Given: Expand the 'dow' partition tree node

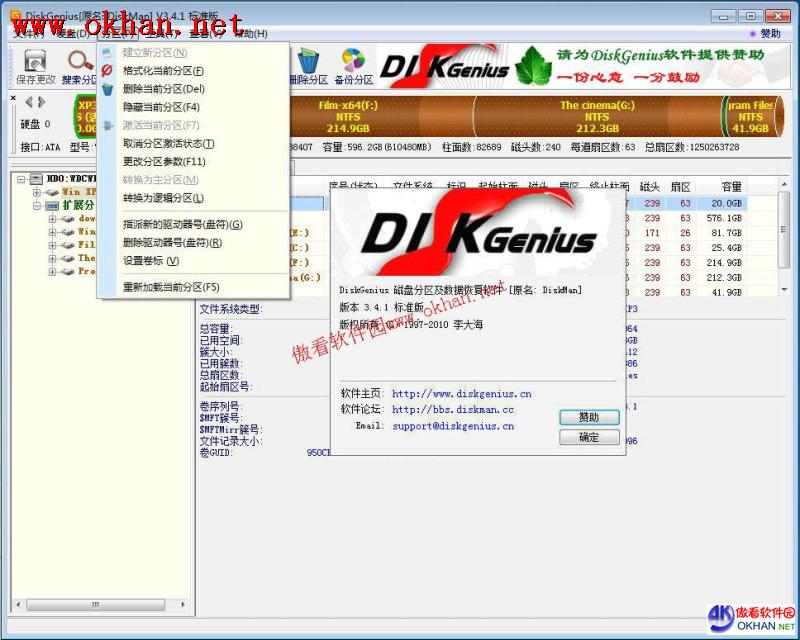Looking at the screenshot, I should [52, 219].
